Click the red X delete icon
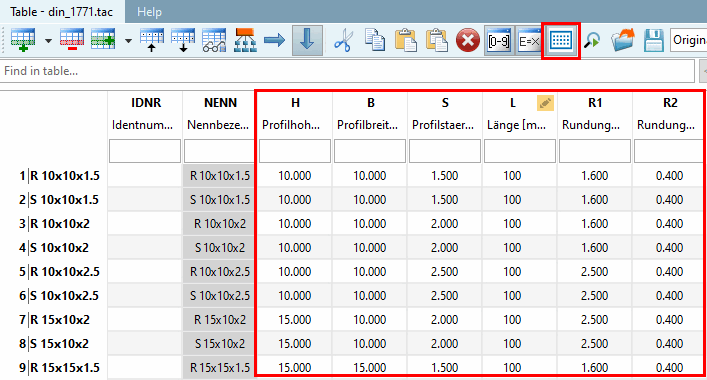707x380 pixels. [x=468, y=41]
